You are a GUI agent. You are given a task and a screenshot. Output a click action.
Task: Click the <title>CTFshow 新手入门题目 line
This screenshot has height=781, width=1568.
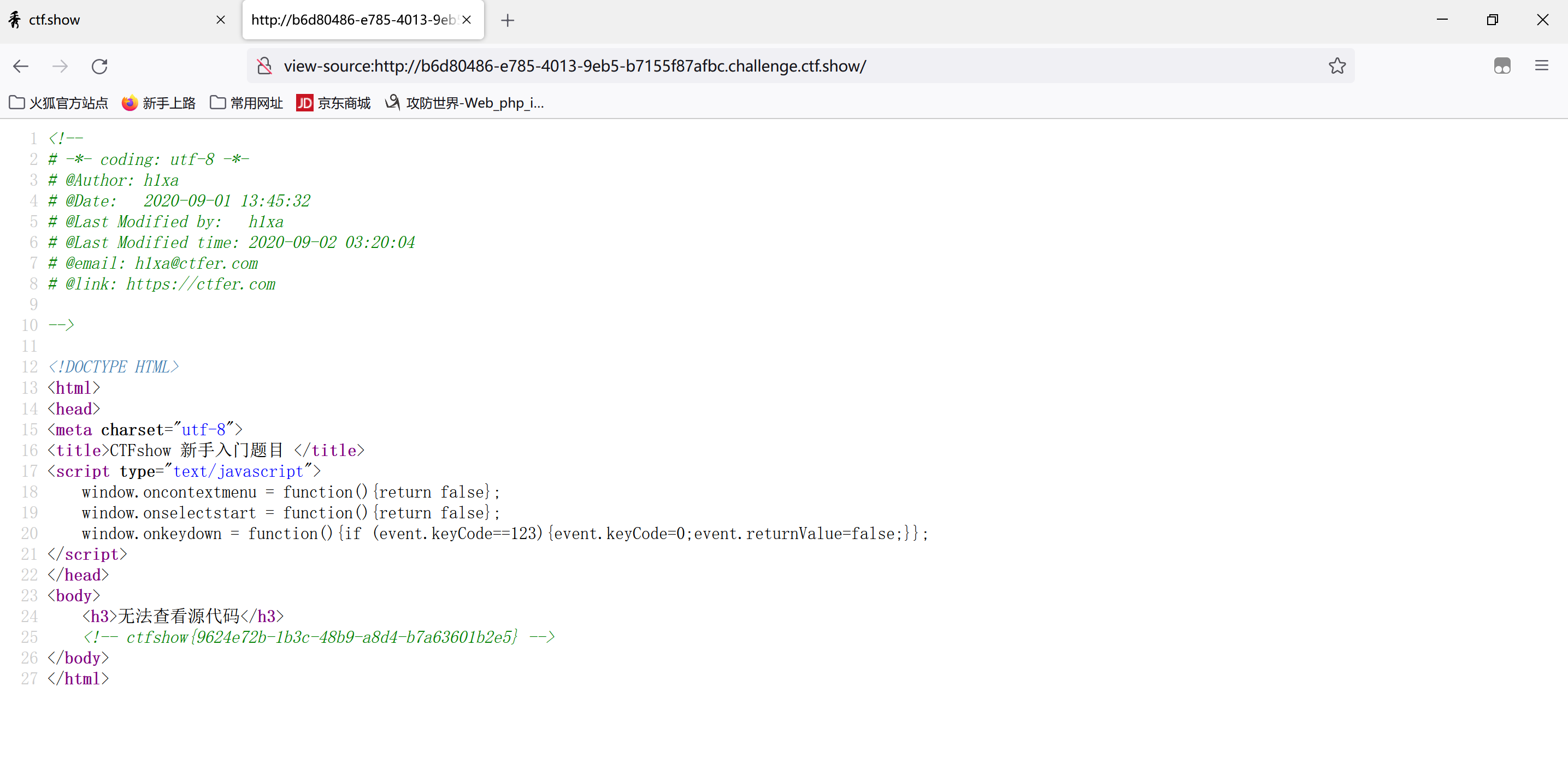pyautogui.click(x=206, y=450)
